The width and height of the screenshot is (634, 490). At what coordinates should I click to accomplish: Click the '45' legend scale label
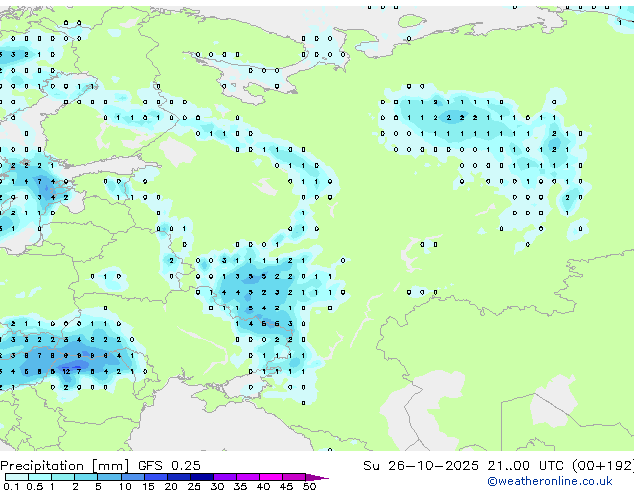(x=286, y=486)
